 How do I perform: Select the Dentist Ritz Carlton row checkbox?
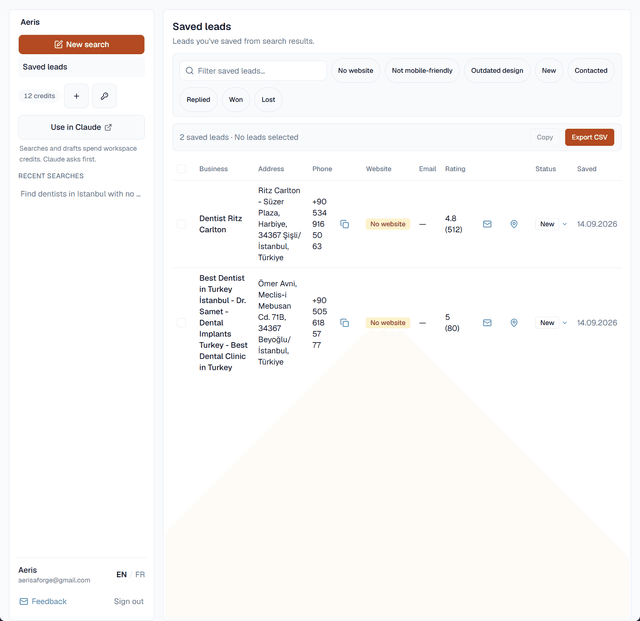coord(181,224)
